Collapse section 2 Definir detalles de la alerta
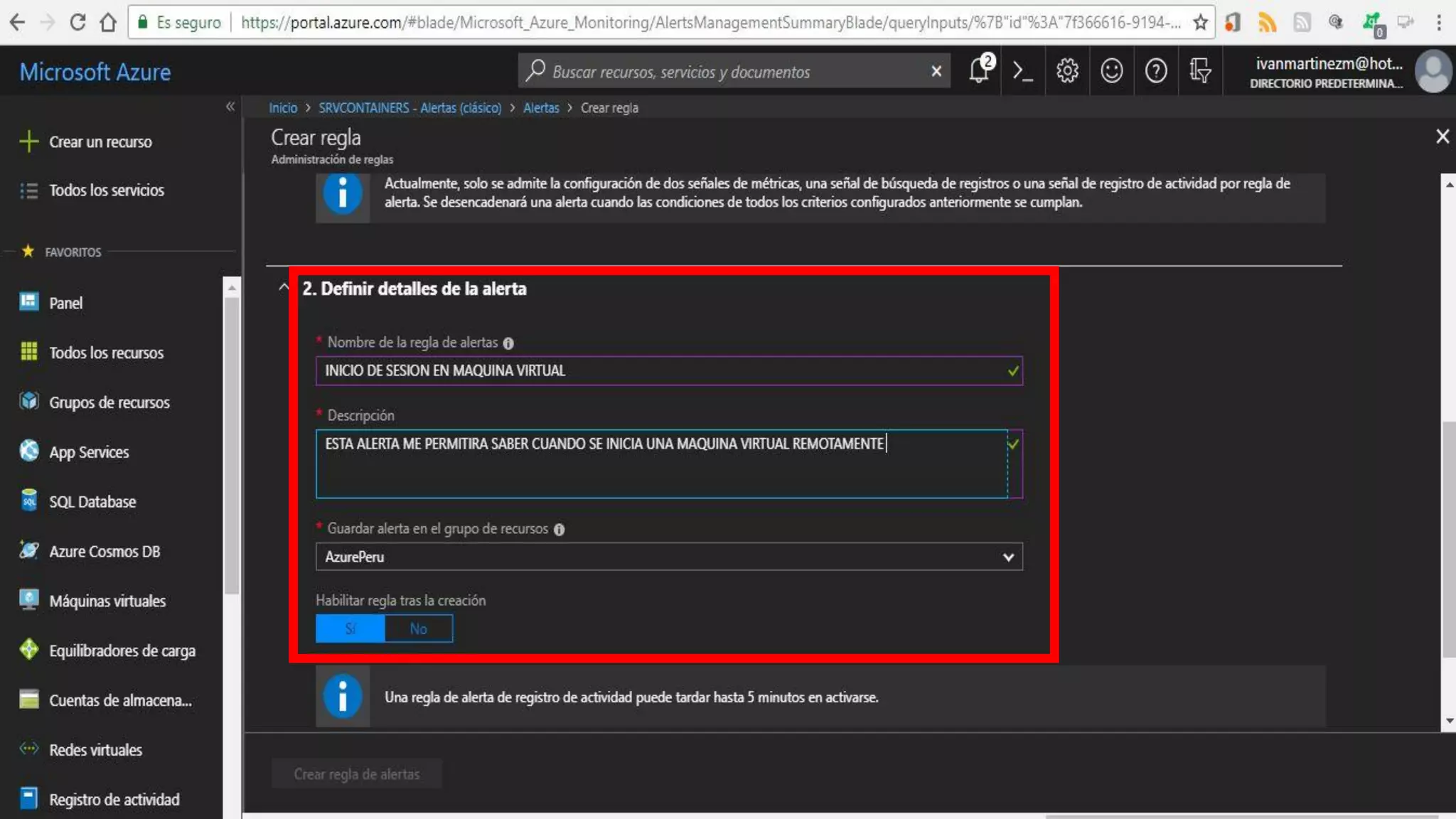Image resolution: width=1456 pixels, height=819 pixels. pos(284,287)
